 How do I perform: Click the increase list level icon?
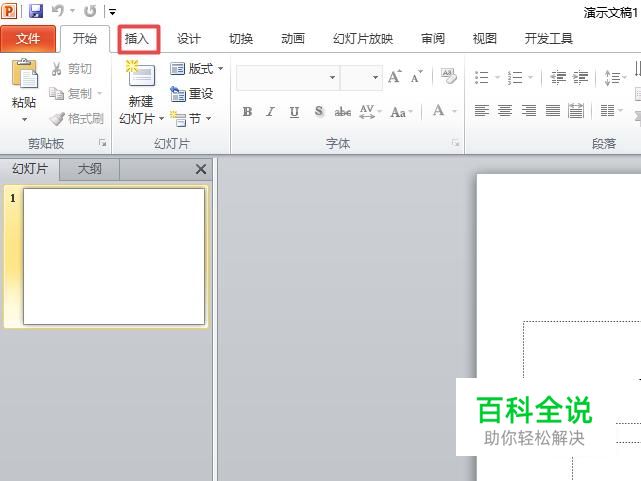(580, 77)
